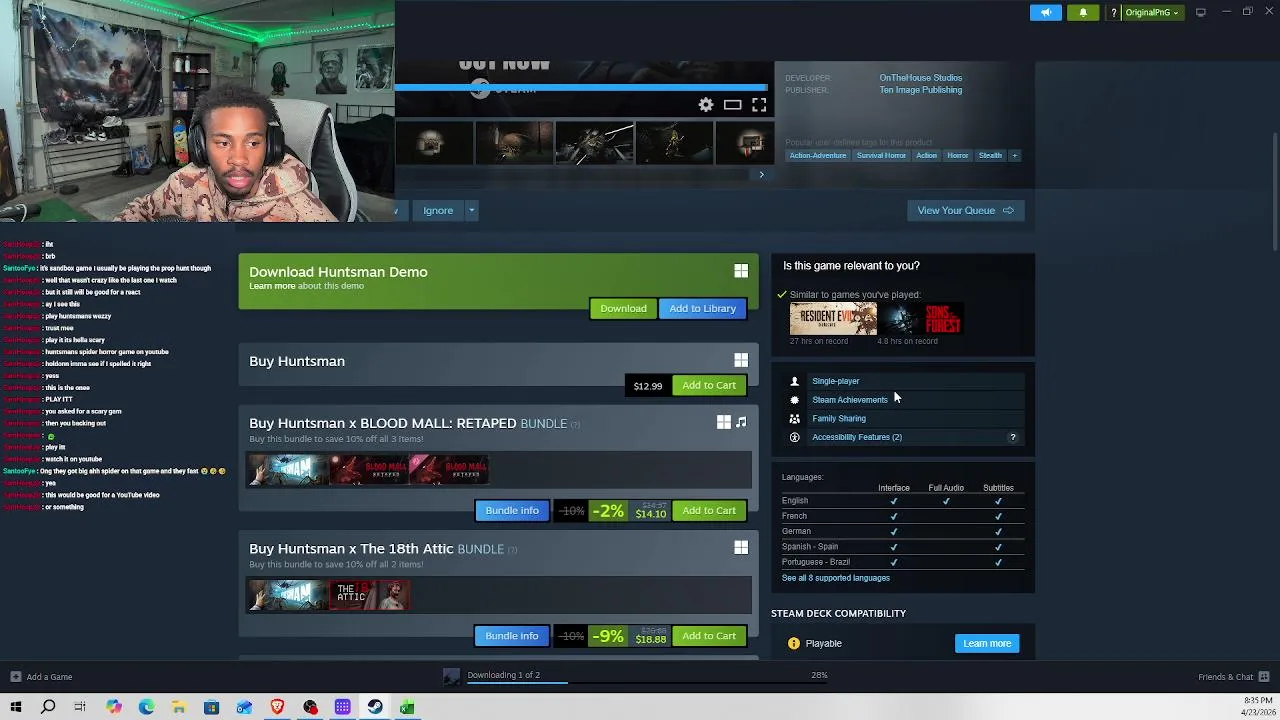Switch to Big Picture mode monitor icon
The width and height of the screenshot is (1280, 720).
click(1201, 12)
